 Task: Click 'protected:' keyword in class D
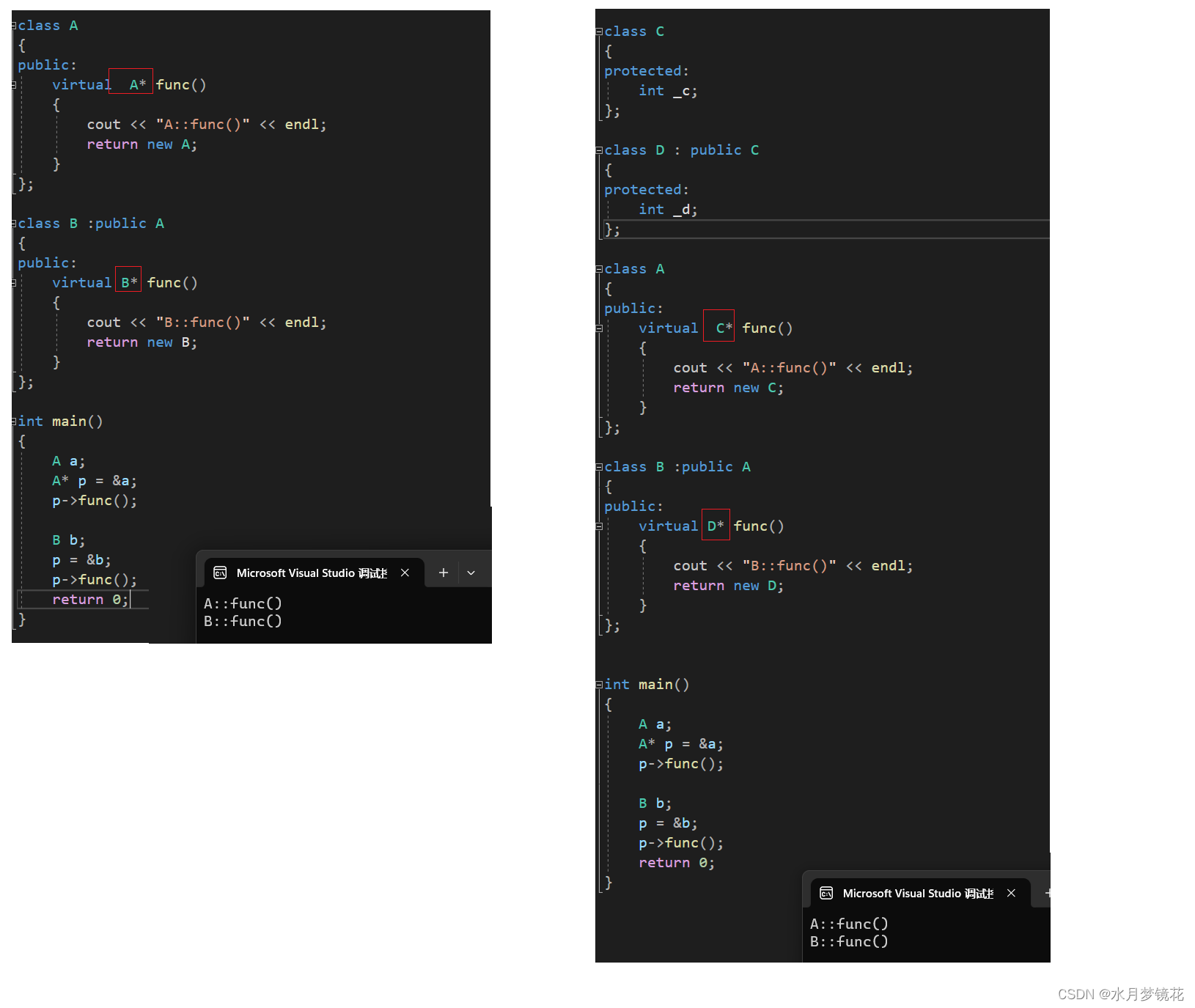[647, 190]
